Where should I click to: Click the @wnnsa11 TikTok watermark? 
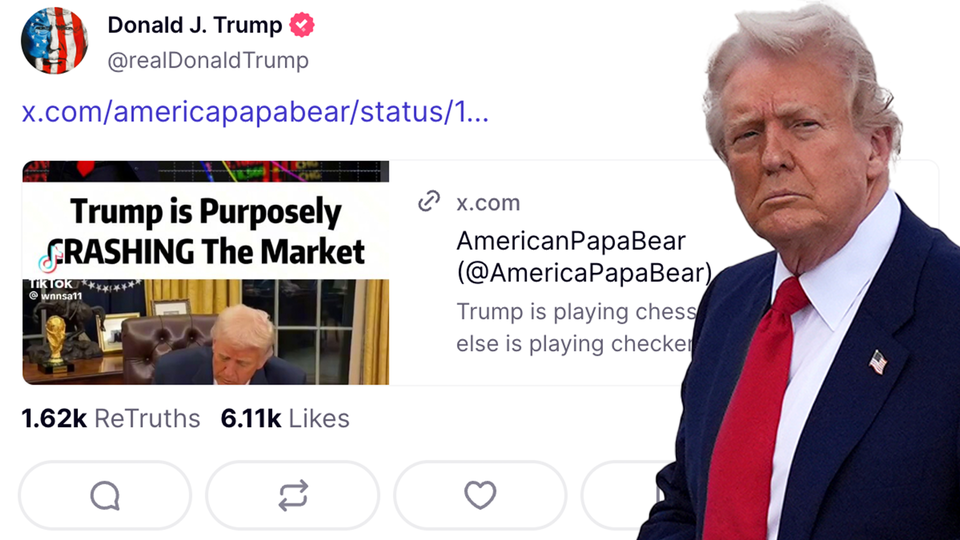tap(56, 296)
